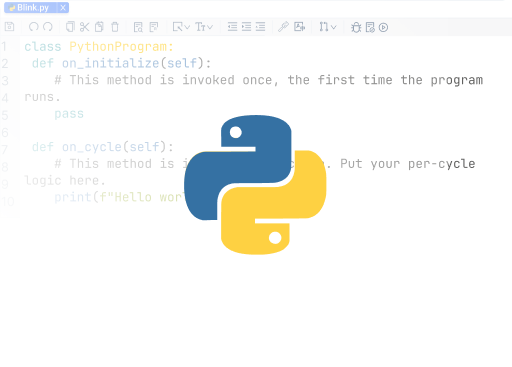Click the insert image icon
512x367 pixels.
click(x=299, y=27)
